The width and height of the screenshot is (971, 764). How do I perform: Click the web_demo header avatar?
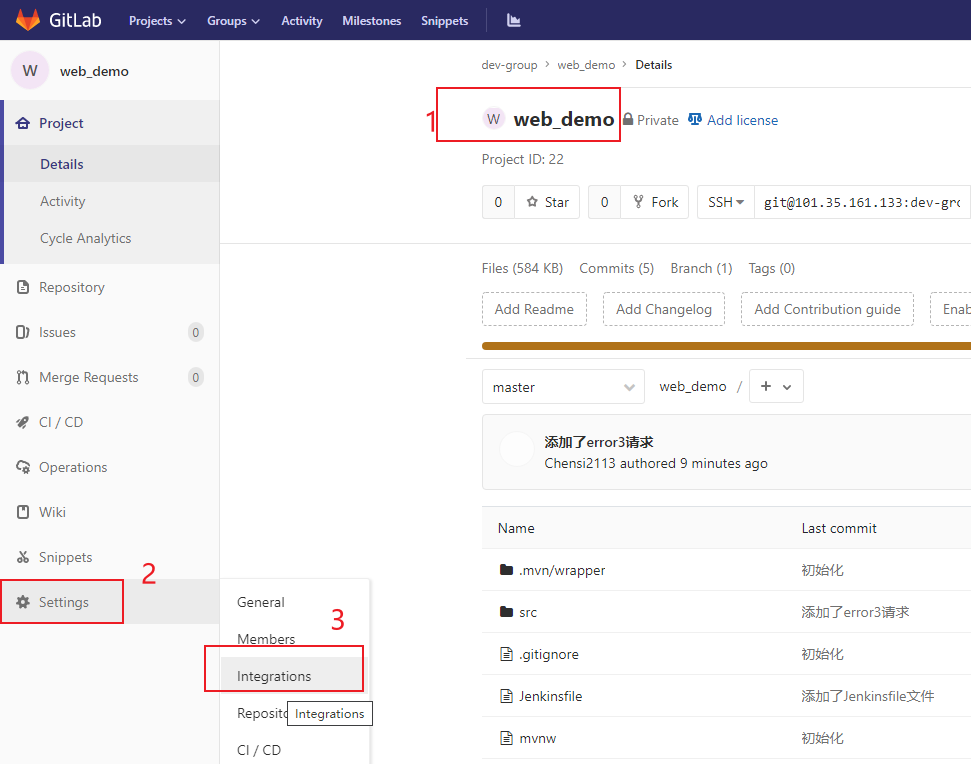[x=494, y=119]
